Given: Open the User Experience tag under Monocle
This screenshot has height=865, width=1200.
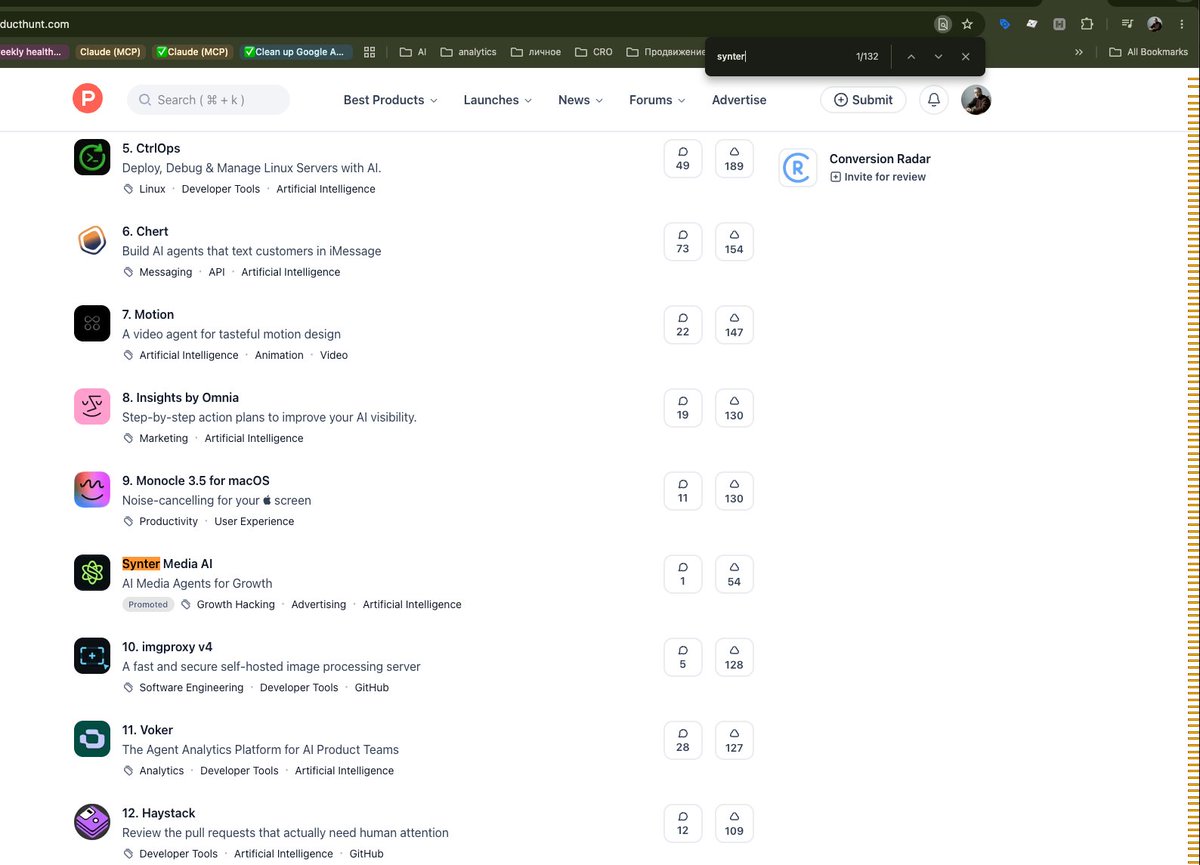Looking at the screenshot, I should pos(254,521).
